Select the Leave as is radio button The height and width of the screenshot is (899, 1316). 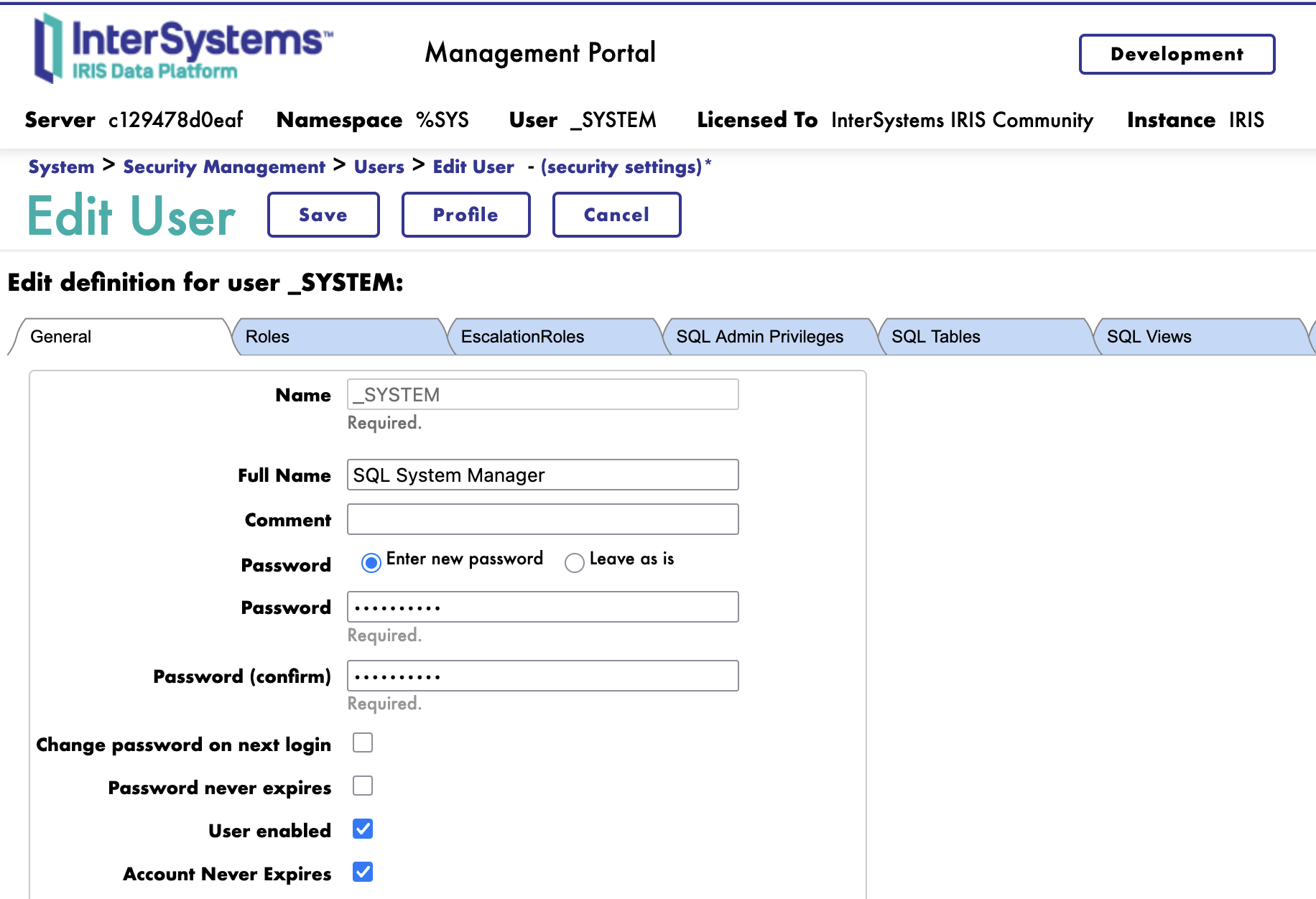574,563
